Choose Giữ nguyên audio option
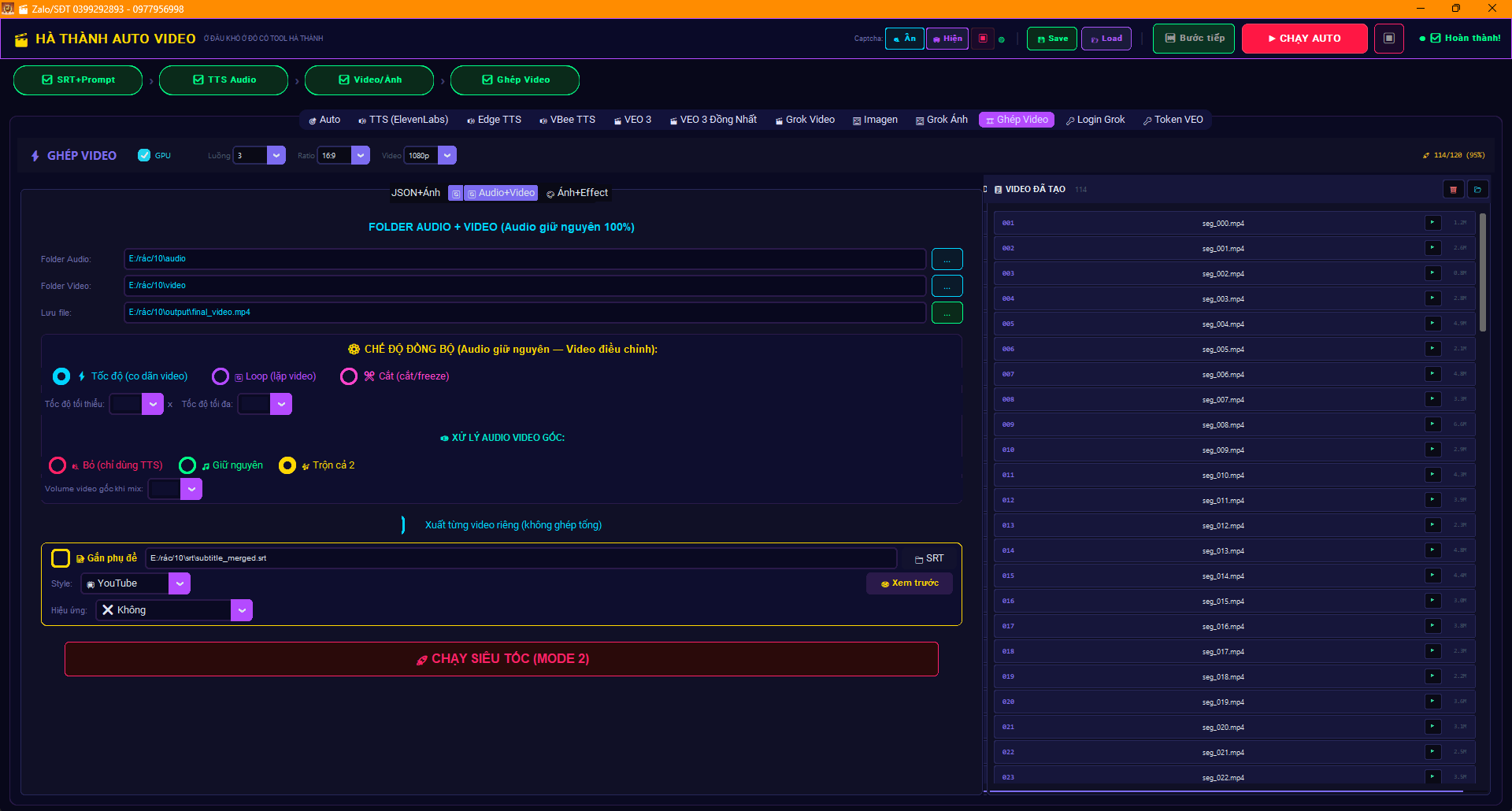This screenshot has height=811, width=1512. [187, 465]
